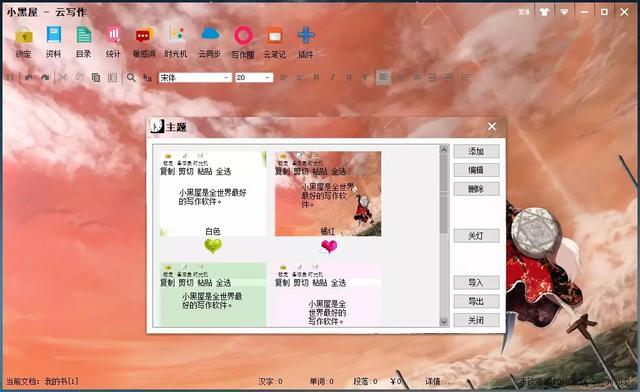The width and height of the screenshot is (640, 392).
Task: Click the 导出 export button
Action: 476,301
